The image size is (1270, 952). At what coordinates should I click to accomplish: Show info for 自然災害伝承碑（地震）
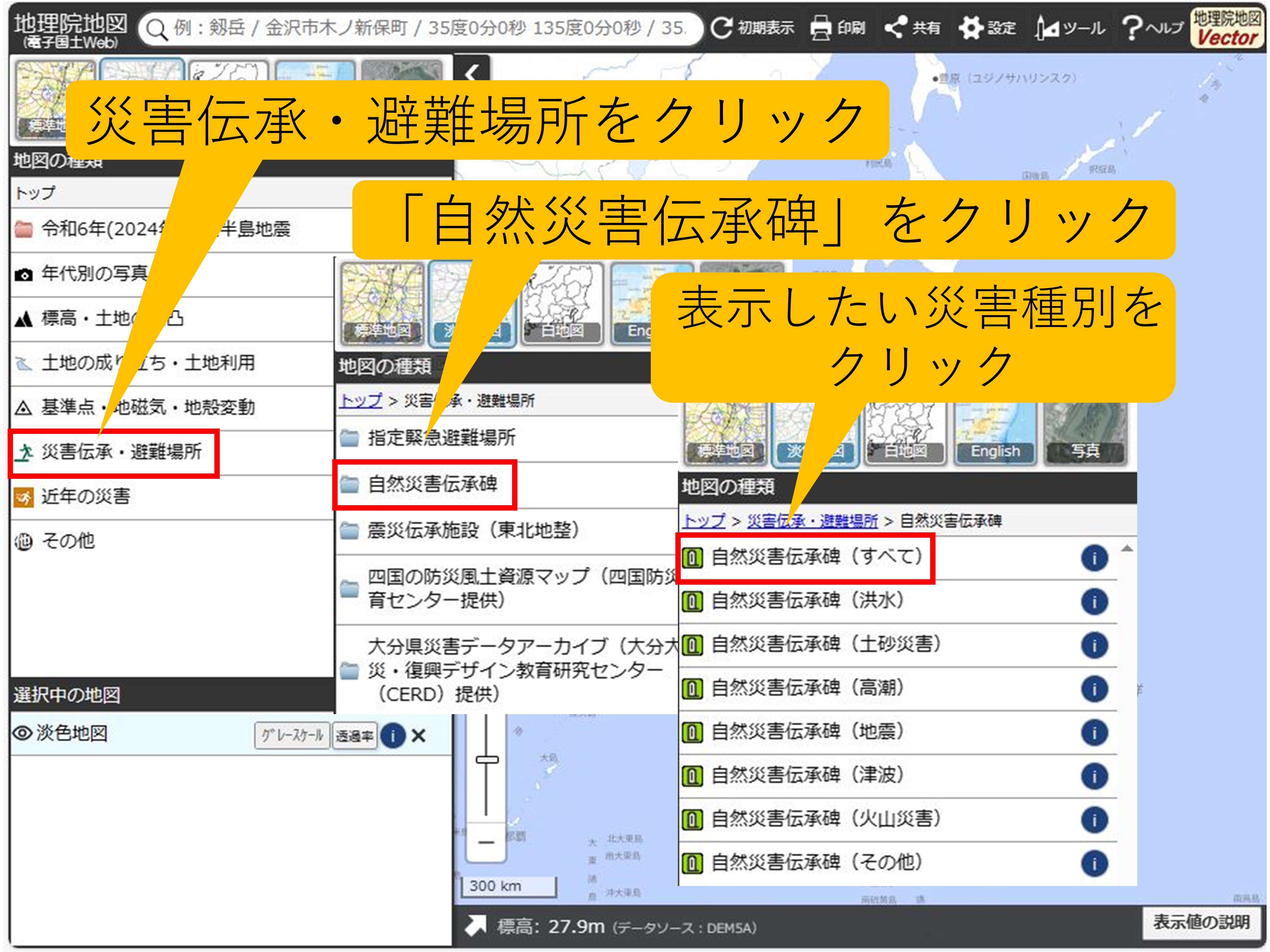(x=1094, y=733)
